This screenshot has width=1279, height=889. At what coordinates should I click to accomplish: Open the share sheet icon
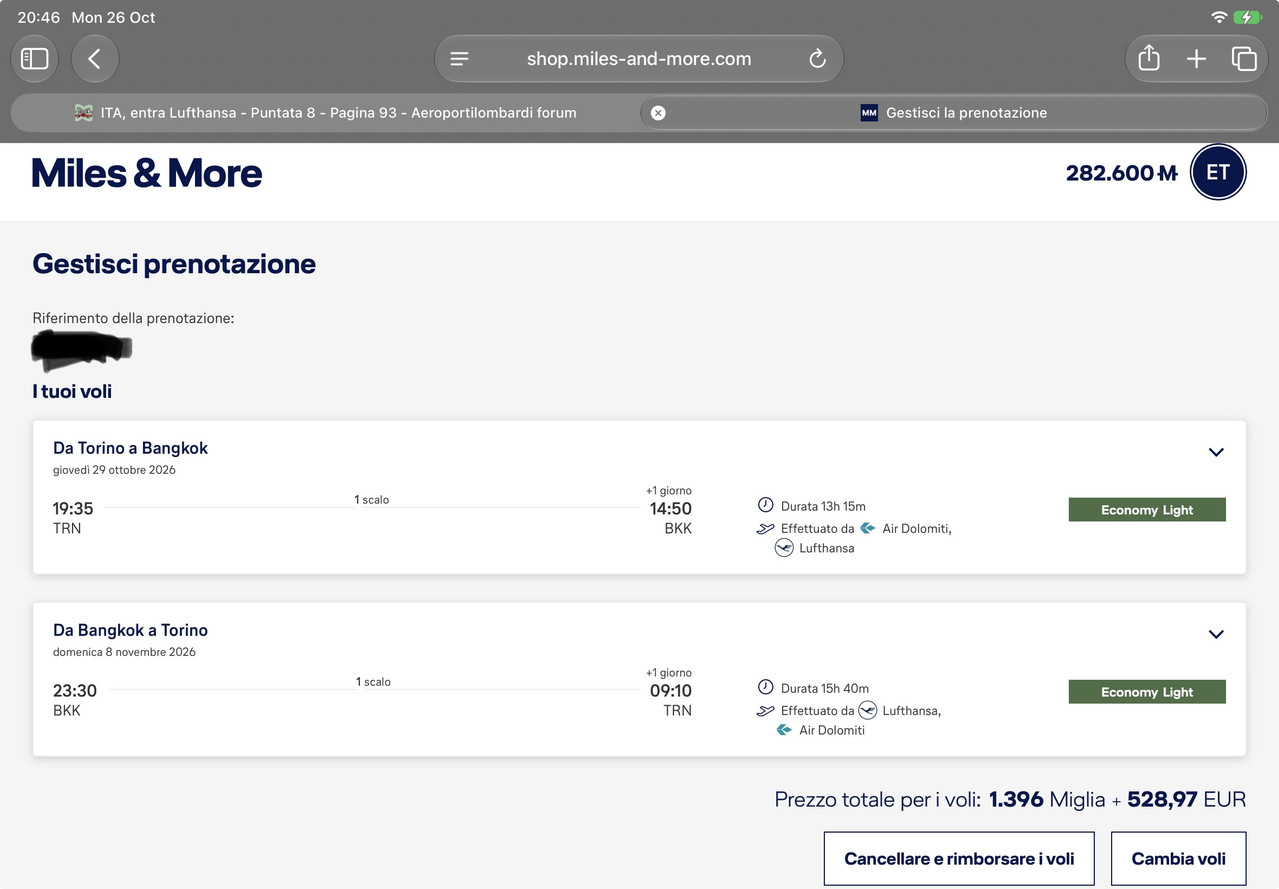click(1149, 59)
